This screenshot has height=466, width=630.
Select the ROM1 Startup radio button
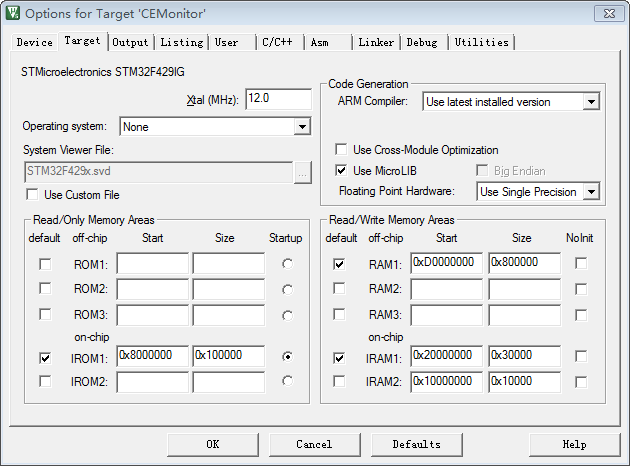click(287, 264)
